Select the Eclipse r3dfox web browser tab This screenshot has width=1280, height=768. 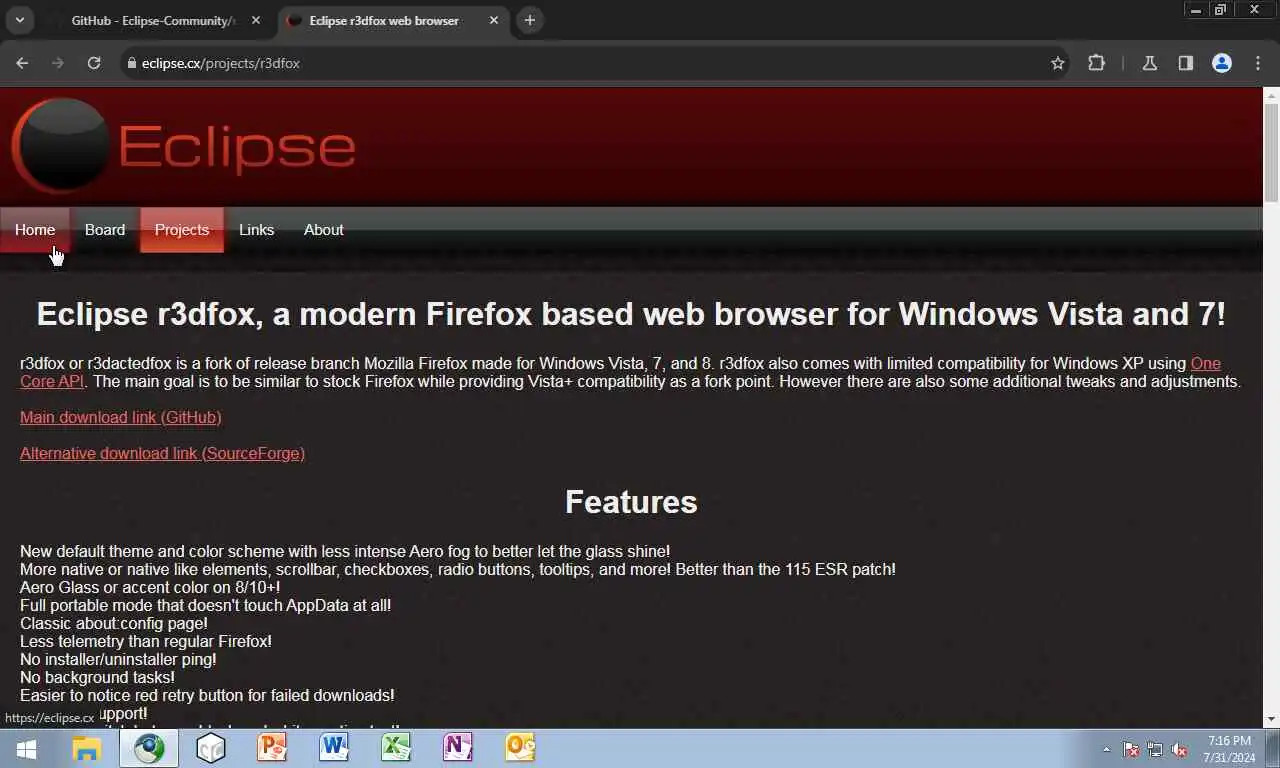tap(383, 20)
